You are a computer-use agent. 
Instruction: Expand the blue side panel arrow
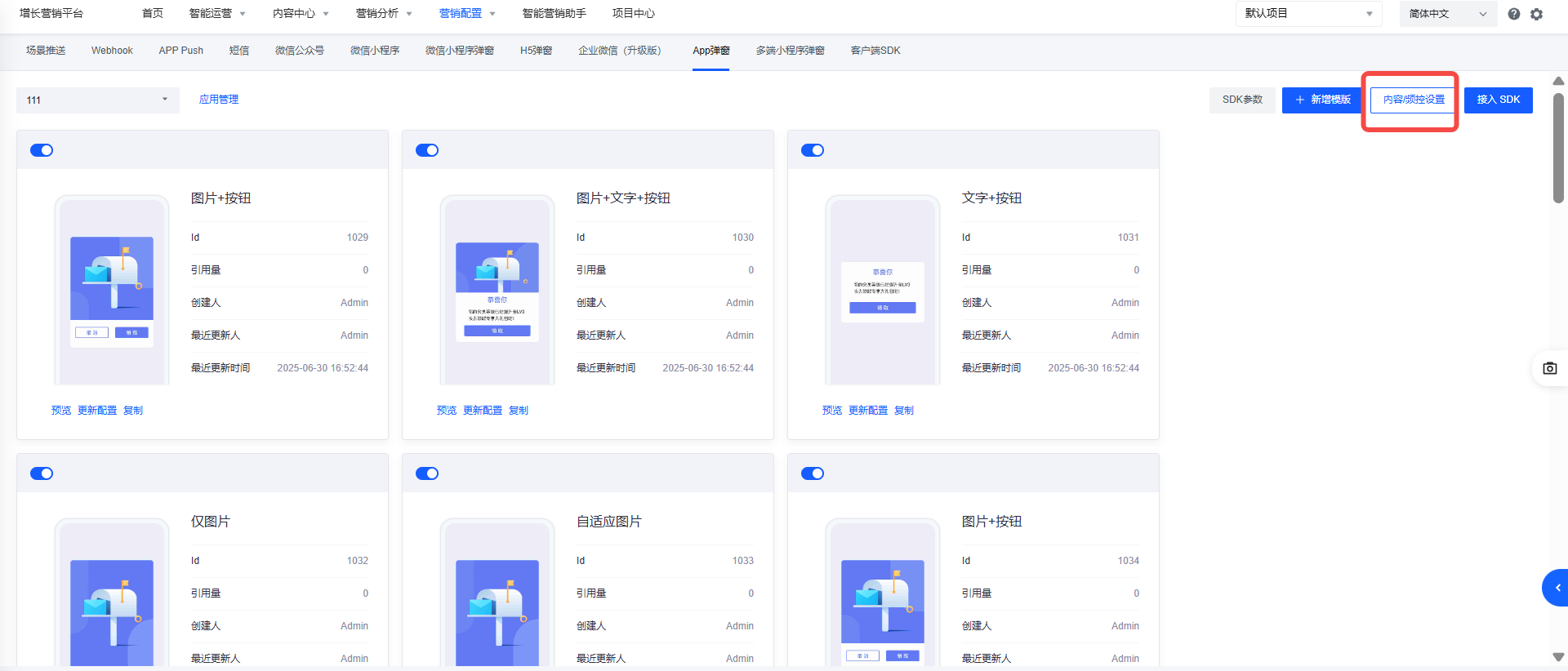[1557, 588]
